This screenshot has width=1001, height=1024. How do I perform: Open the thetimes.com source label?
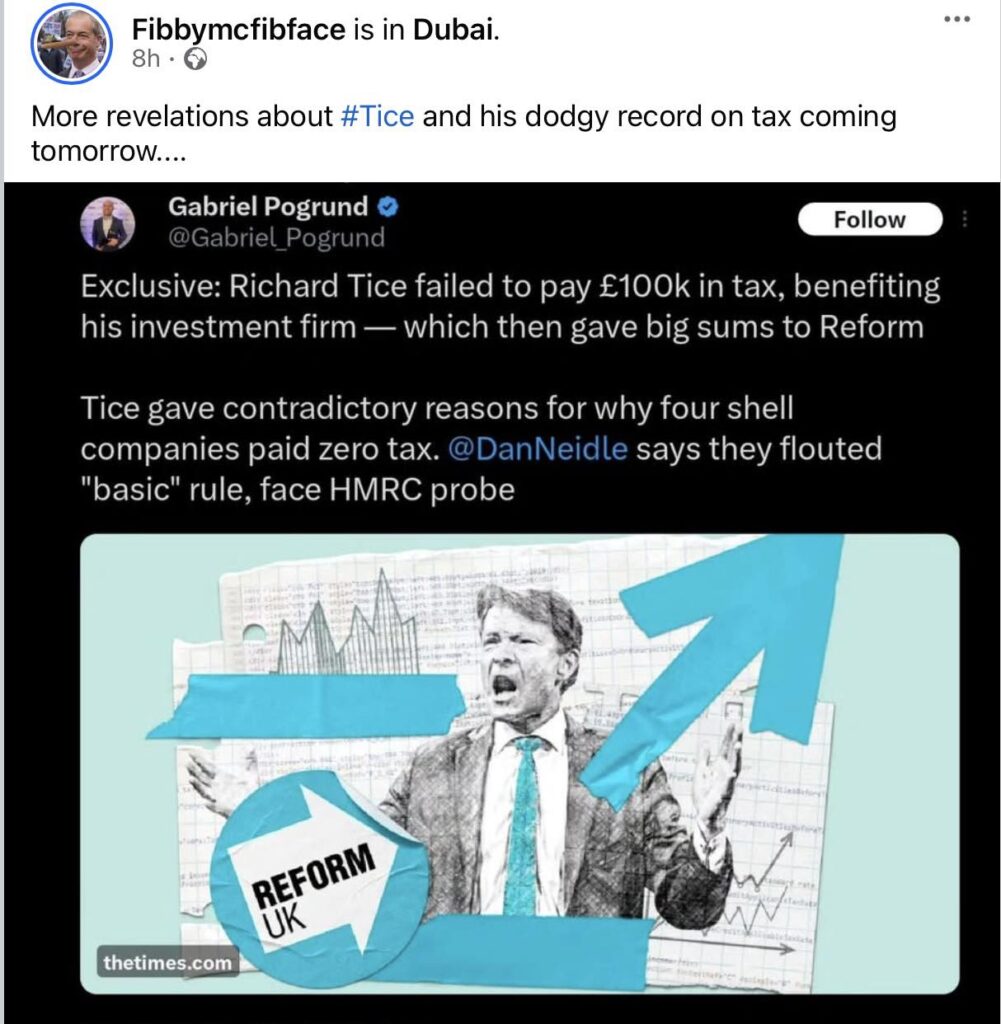pyautogui.click(x=168, y=963)
